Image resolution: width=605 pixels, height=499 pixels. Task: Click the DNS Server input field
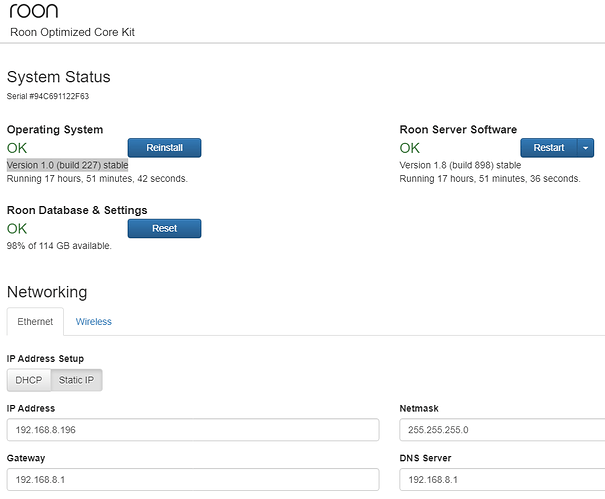click(502, 479)
